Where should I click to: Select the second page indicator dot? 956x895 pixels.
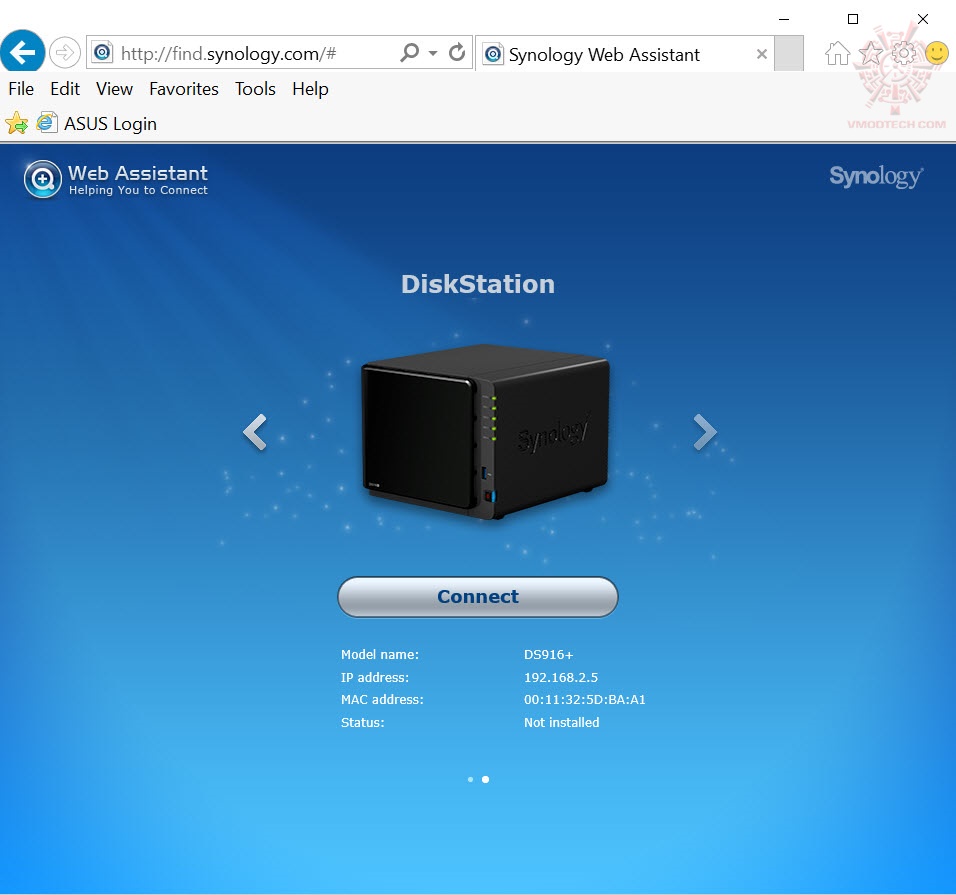coord(485,779)
